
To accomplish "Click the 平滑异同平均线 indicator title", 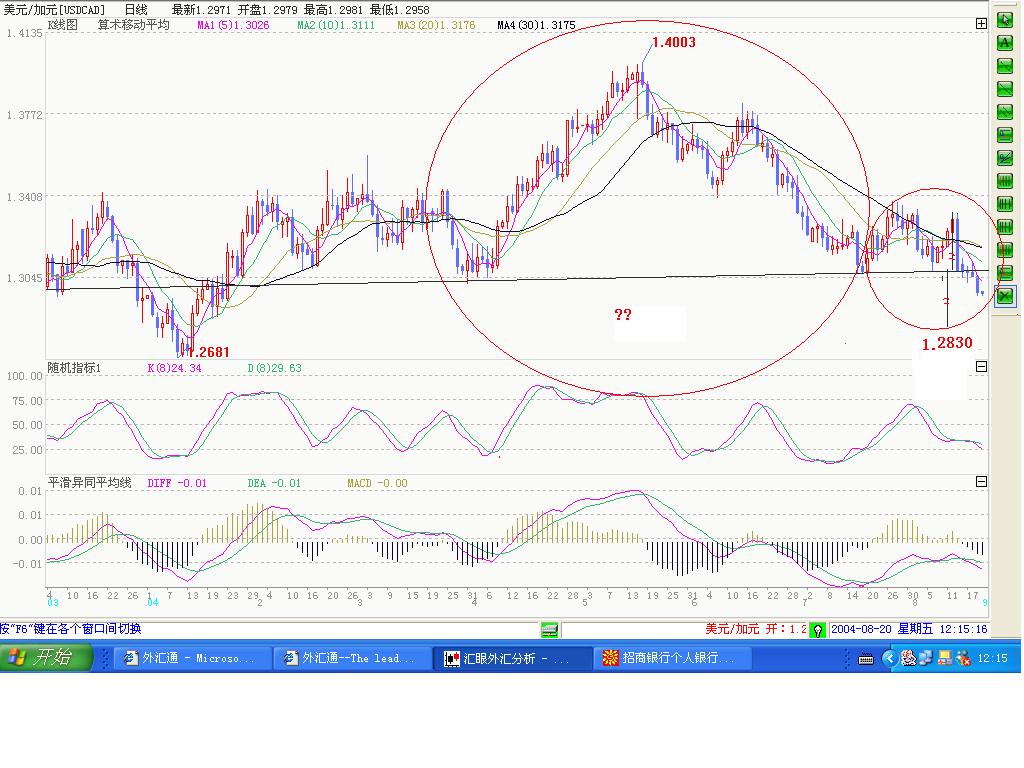I will pyautogui.click(x=90, y=483).
